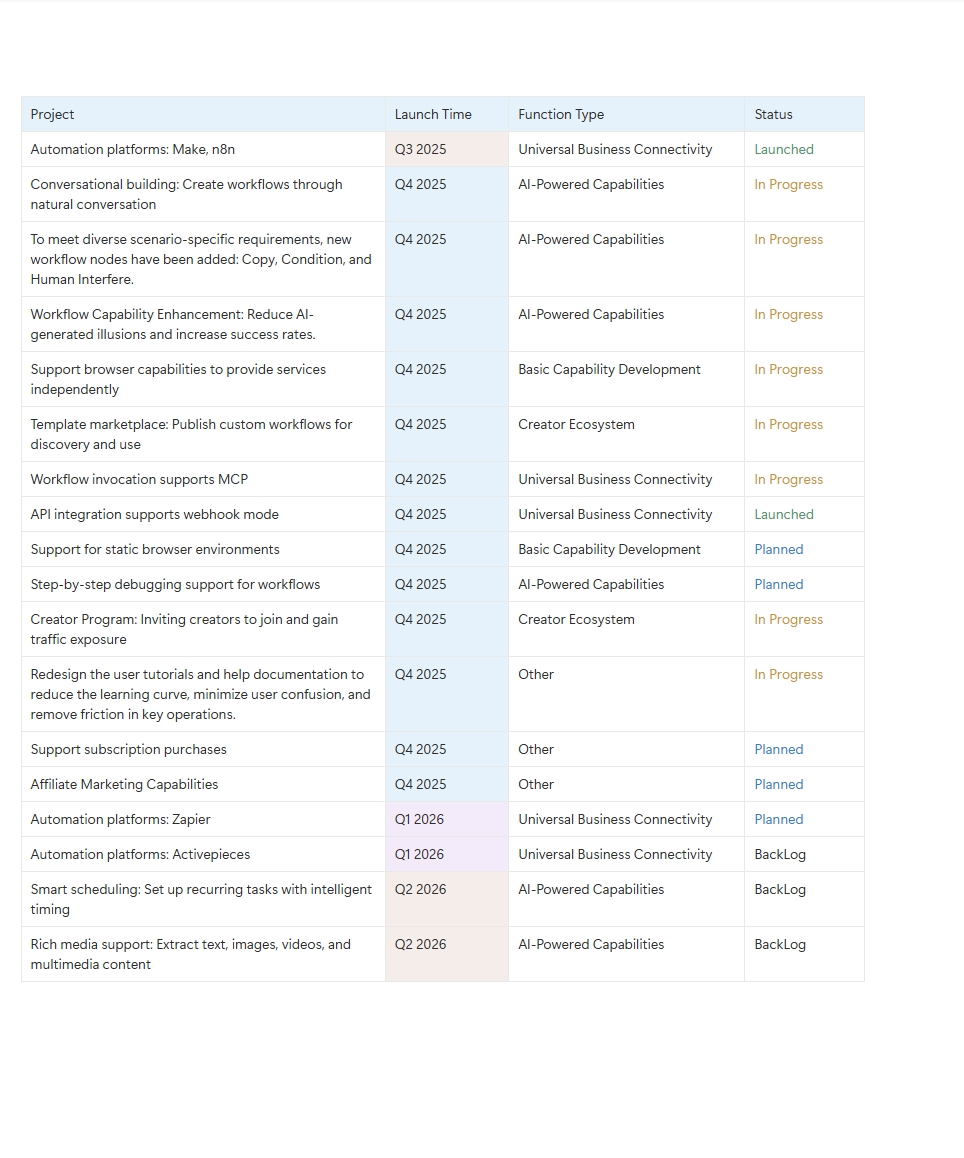Click the Launch Time column header

pos(433,114)
